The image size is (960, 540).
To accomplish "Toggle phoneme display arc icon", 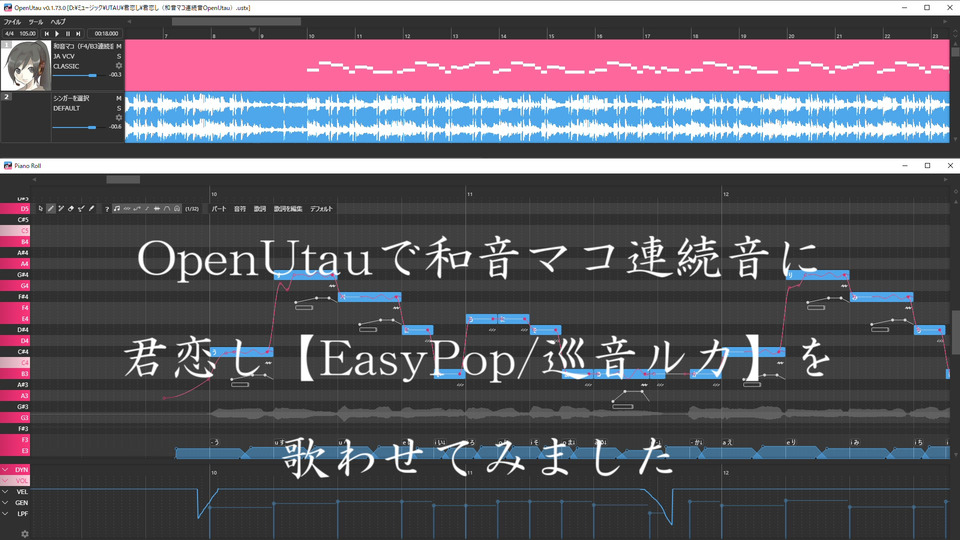I will pos(167,209).
